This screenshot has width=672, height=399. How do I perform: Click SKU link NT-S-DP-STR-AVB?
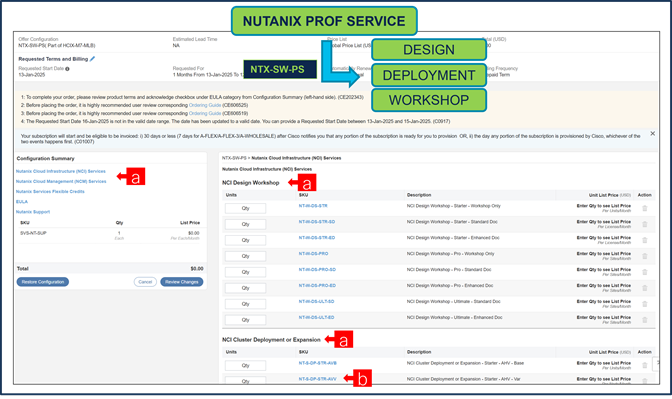(318, 363)
